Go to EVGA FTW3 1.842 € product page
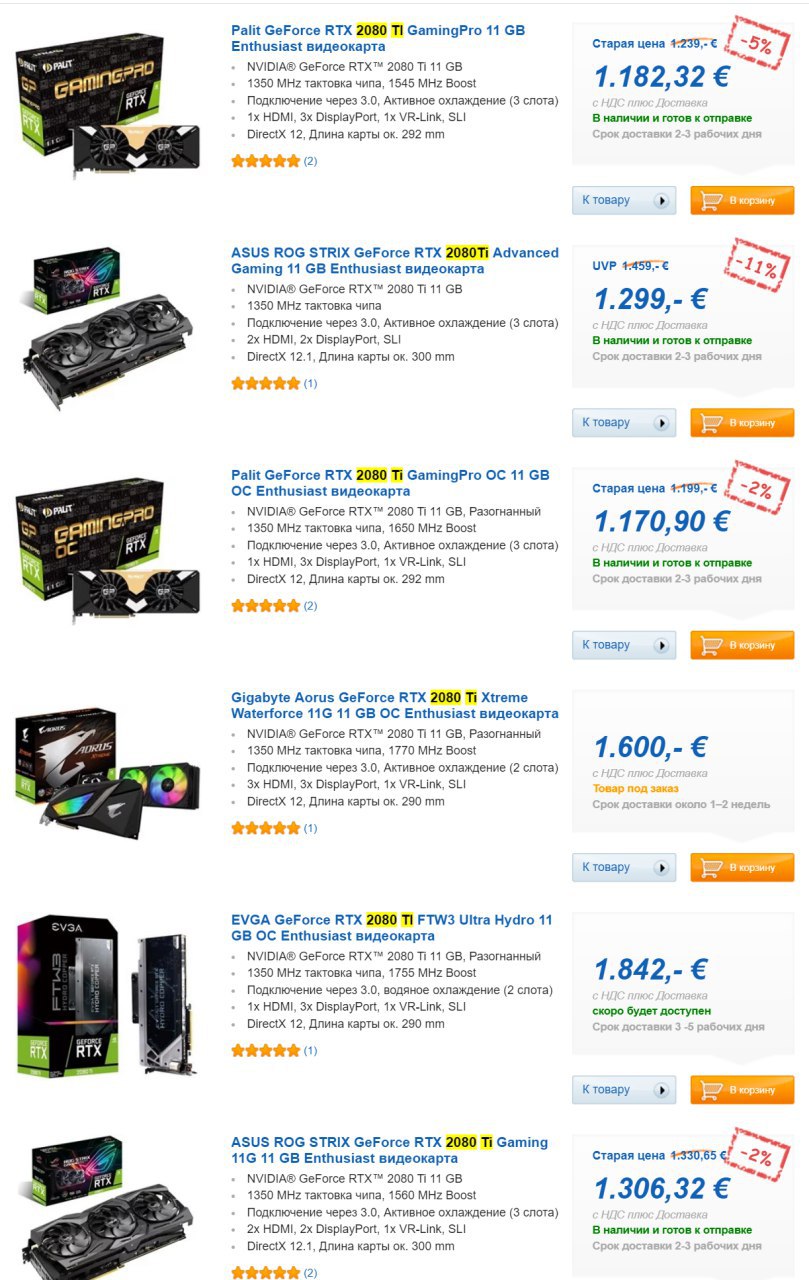Image resolution: width=809 pixels, height=1280 pixels. [624, 1089]
